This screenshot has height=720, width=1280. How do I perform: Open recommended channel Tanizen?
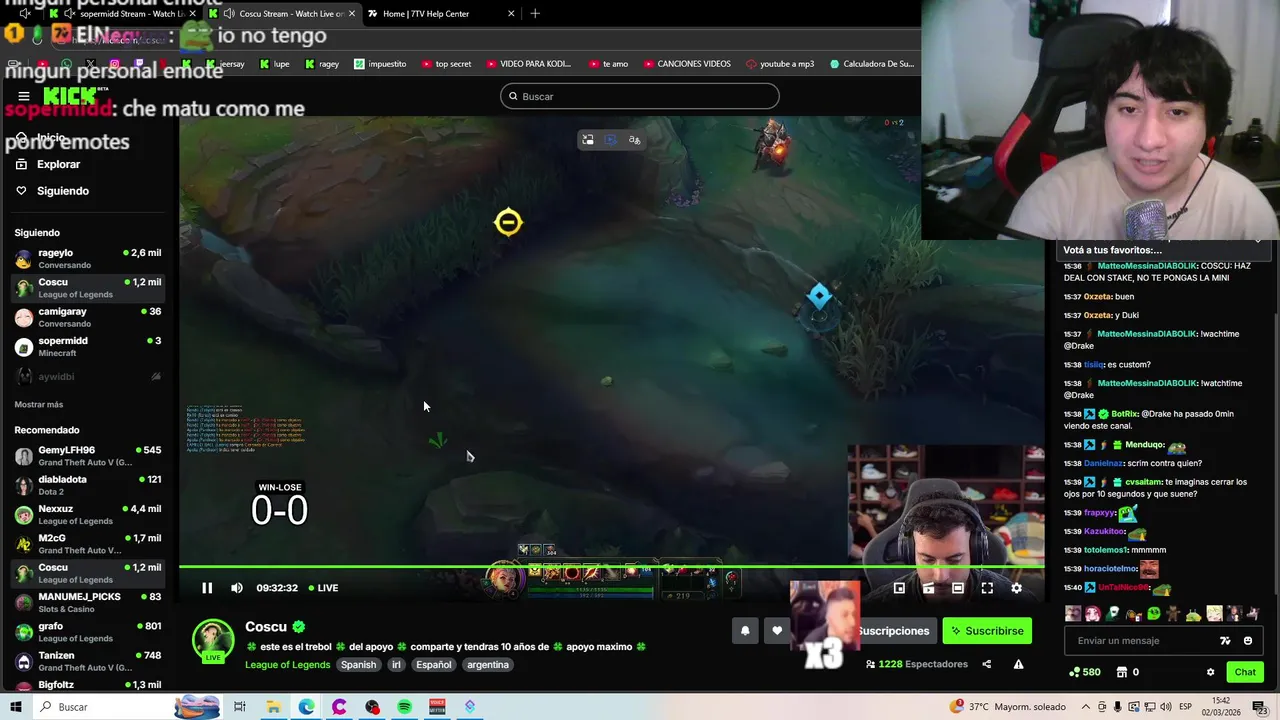88,661
